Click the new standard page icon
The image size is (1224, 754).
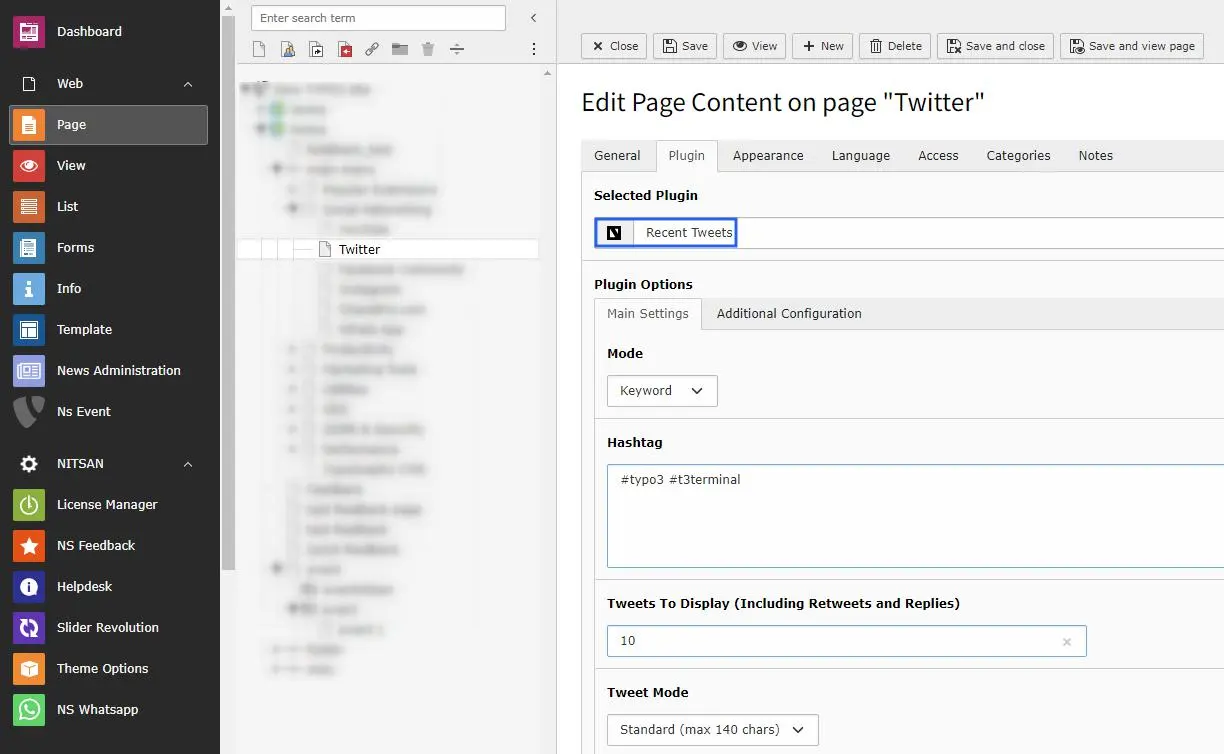click(260, 49)
